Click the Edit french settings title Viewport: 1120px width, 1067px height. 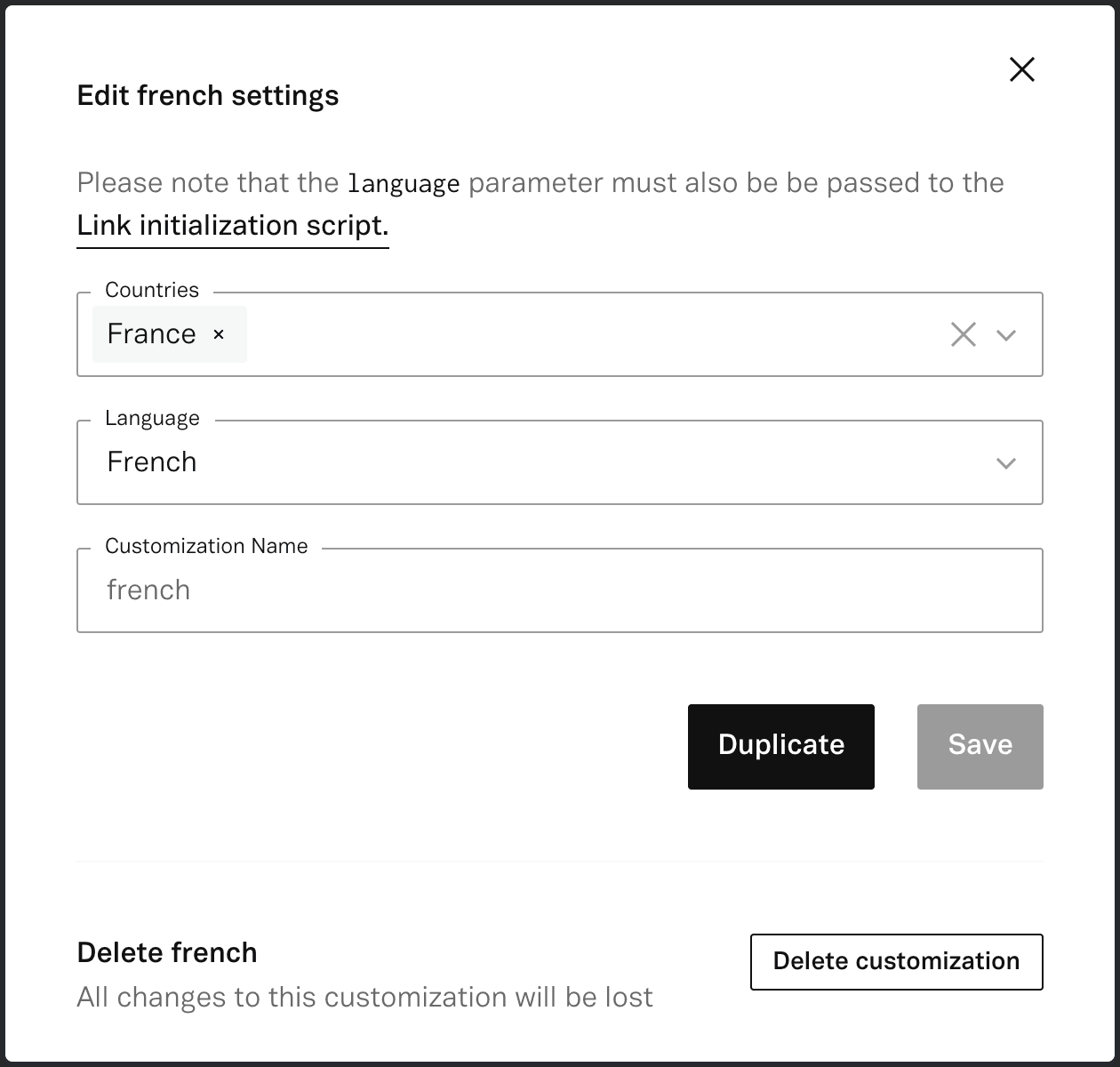pyautogui.click(x=208, y=96)
